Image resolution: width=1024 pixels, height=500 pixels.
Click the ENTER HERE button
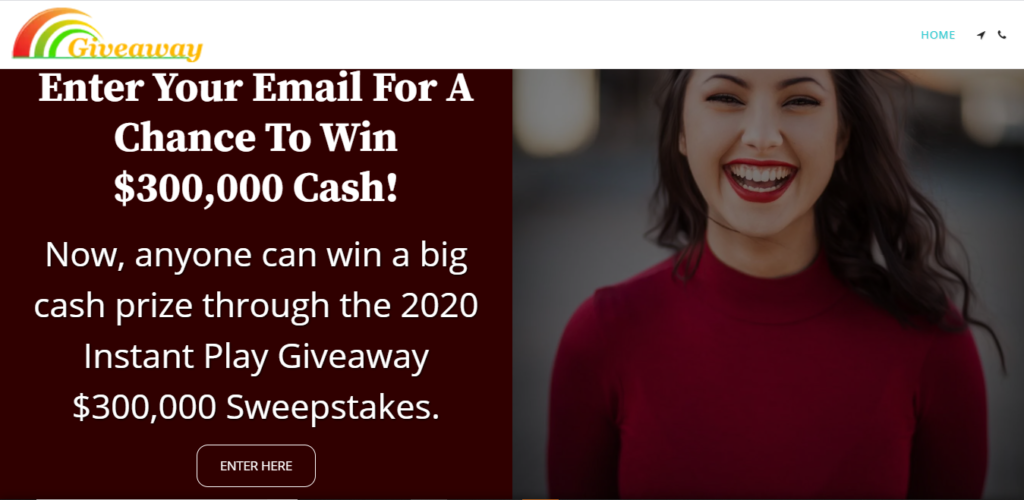click(x=256, y=465)
